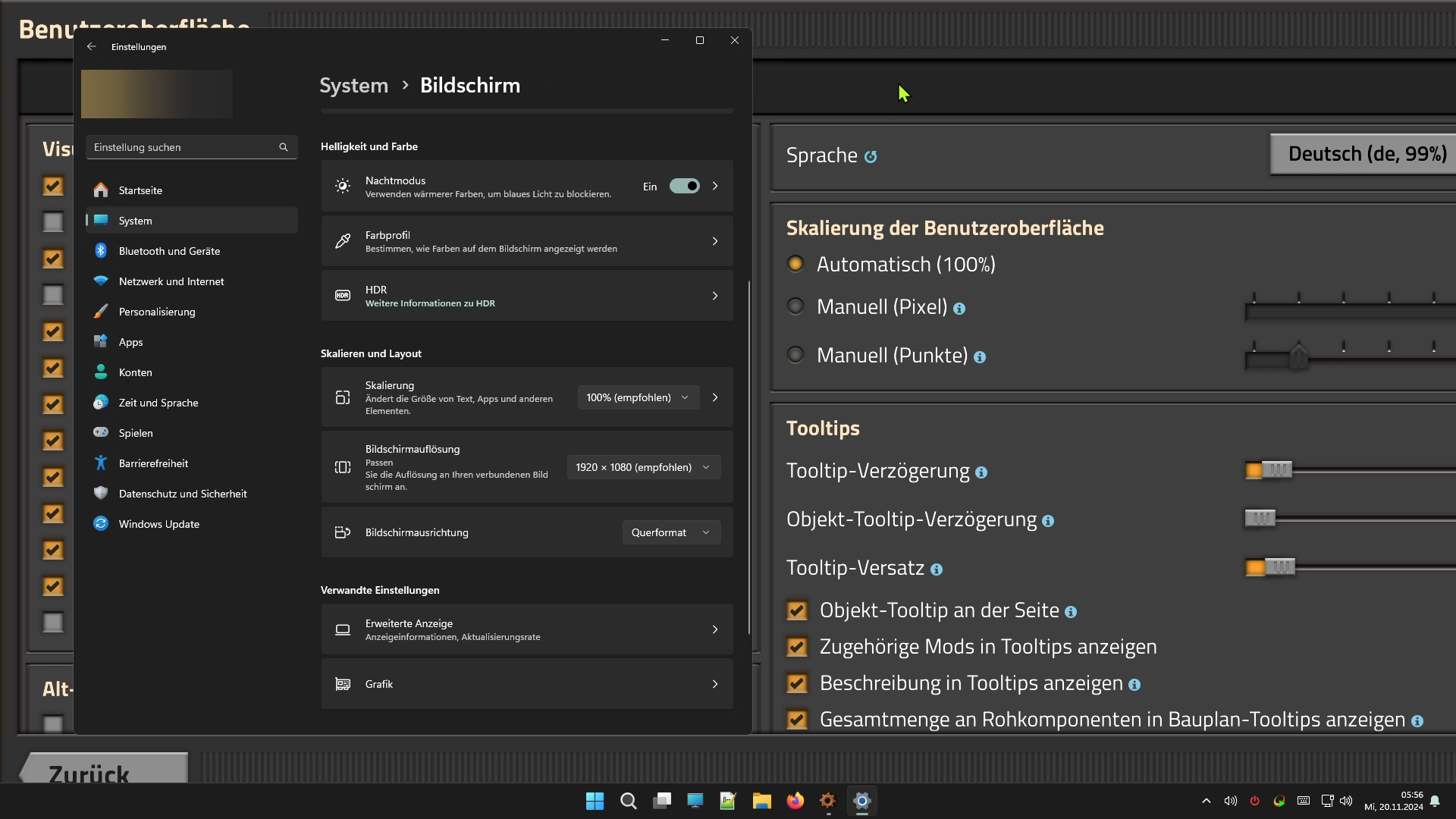Open File Explorer from the taskbar
The height and width of the screenshot is (819, 1456).
[761, 802]
